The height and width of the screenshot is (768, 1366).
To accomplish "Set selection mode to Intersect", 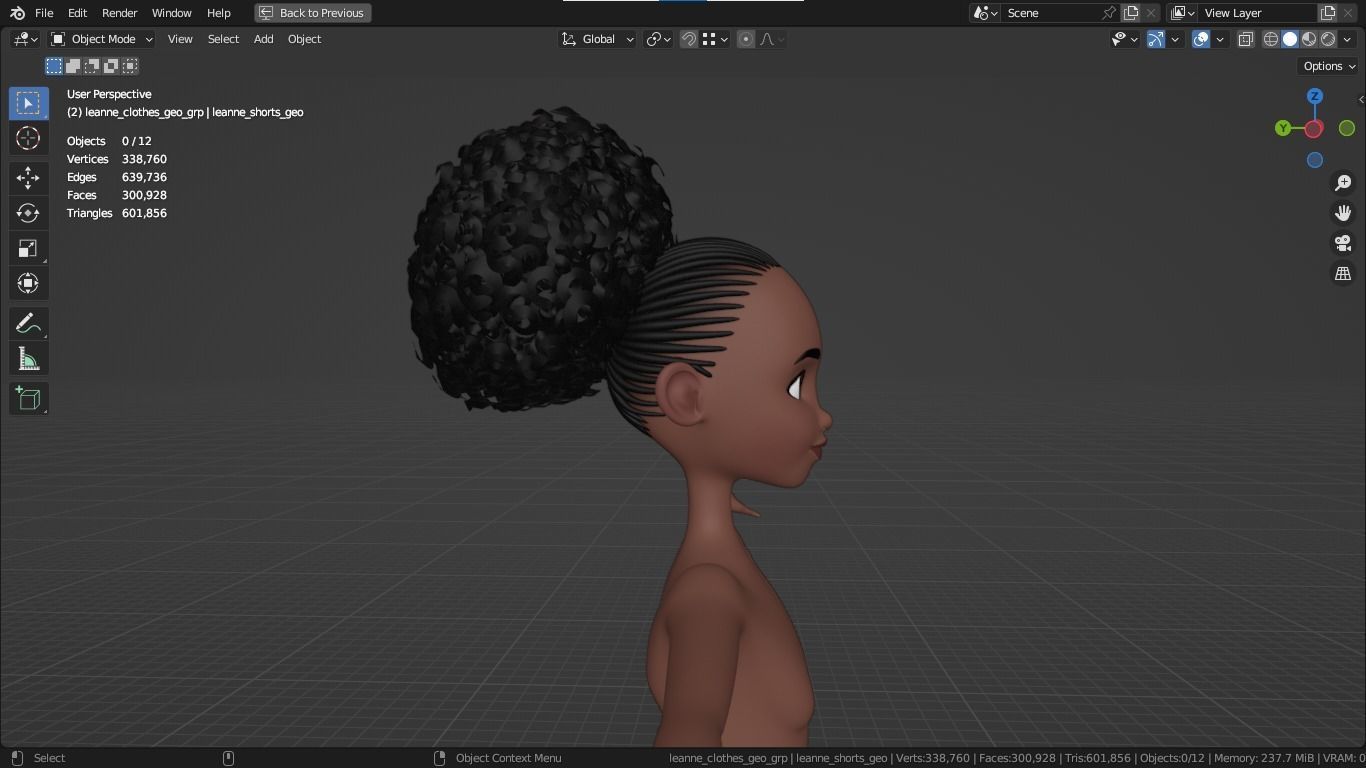I will point(130,66).
